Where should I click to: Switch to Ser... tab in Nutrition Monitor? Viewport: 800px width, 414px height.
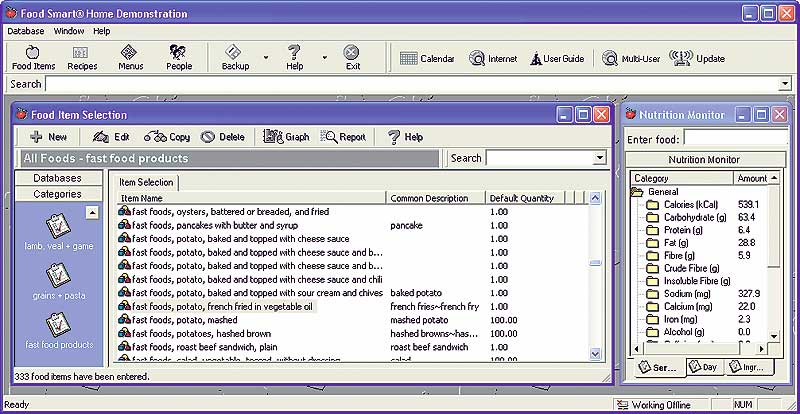(x=658, y=368)
